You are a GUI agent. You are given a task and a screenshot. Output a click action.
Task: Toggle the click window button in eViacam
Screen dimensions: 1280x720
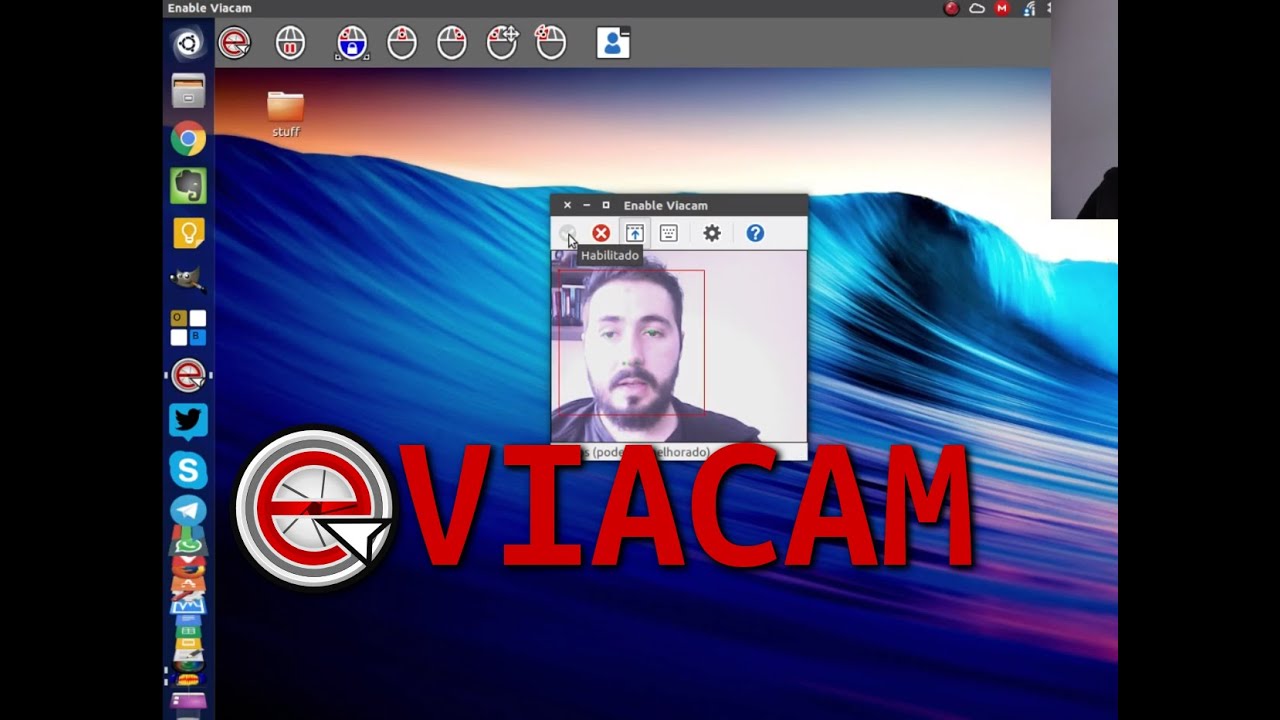click(x=635, y=233)
